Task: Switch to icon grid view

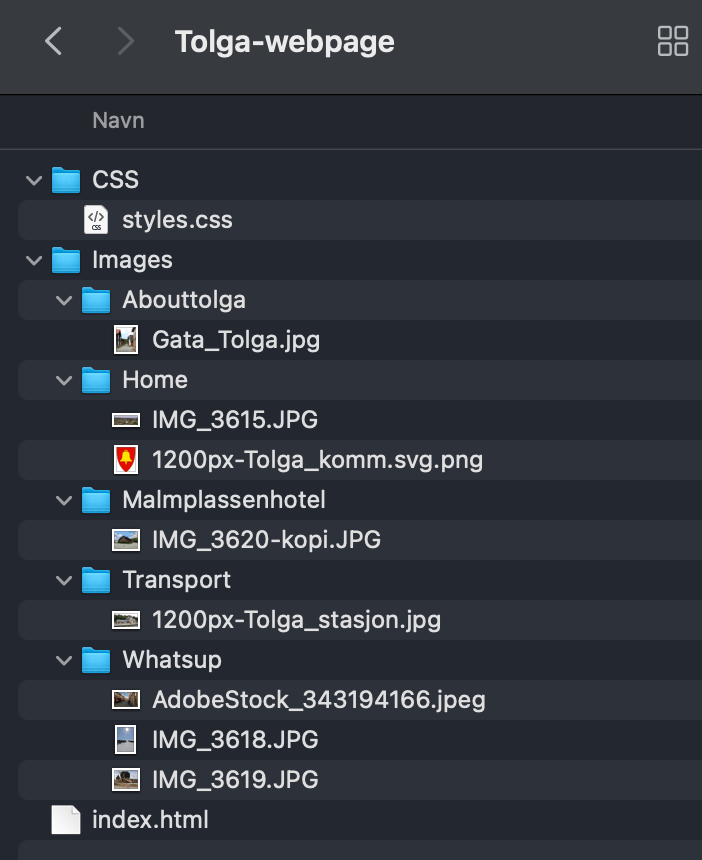Action: [x=672, y=41]
